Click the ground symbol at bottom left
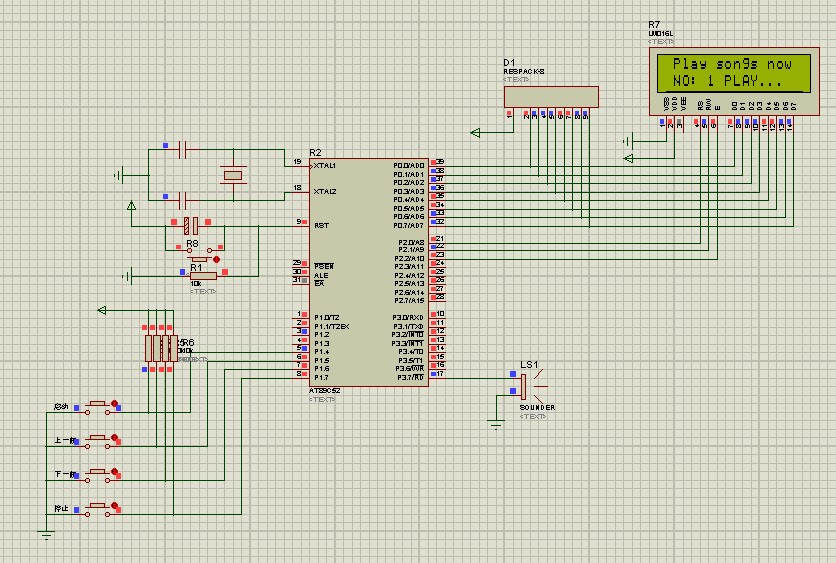The height and width of the screenshot is (563, 836). pyautogui.click(x=46, y=537)
